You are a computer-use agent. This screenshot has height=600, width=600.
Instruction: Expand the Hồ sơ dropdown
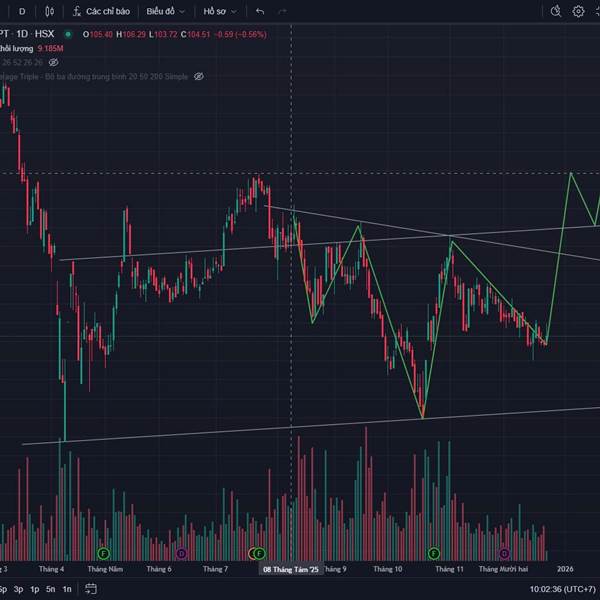[220, 11]
